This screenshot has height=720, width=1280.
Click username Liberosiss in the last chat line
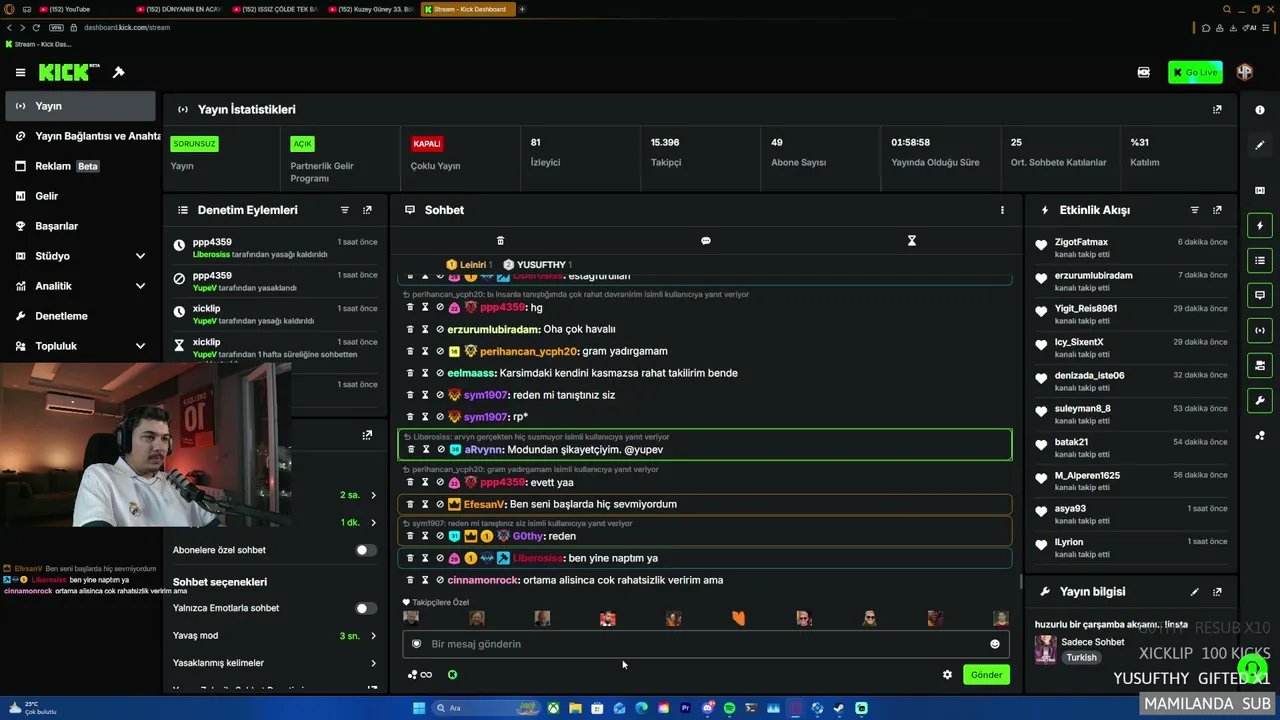pos(537,558)
